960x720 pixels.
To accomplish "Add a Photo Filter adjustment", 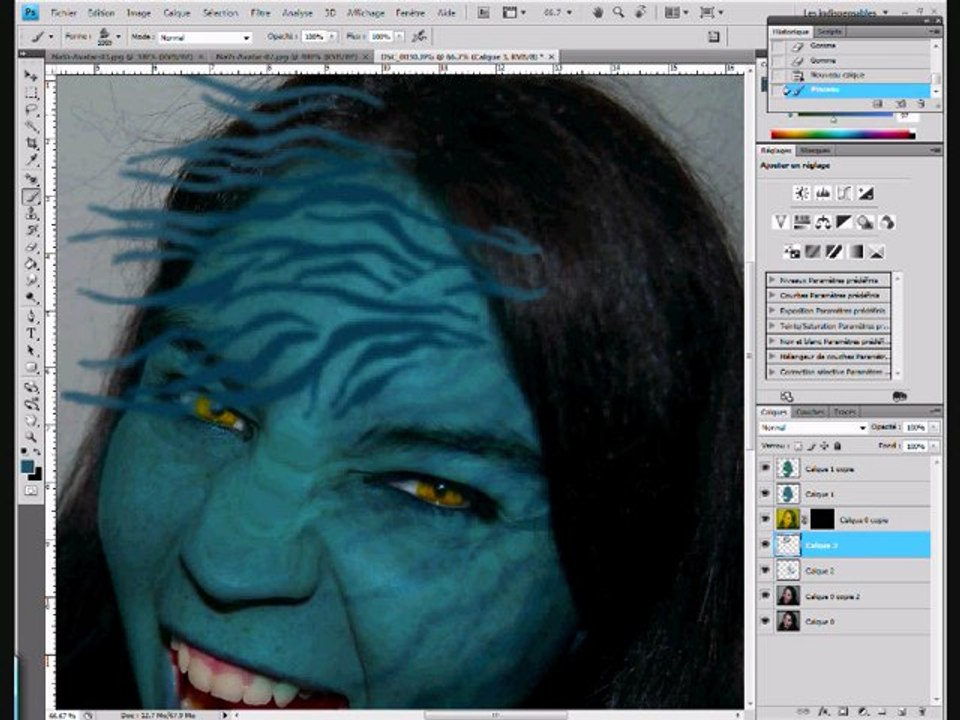I will point(865,222).
